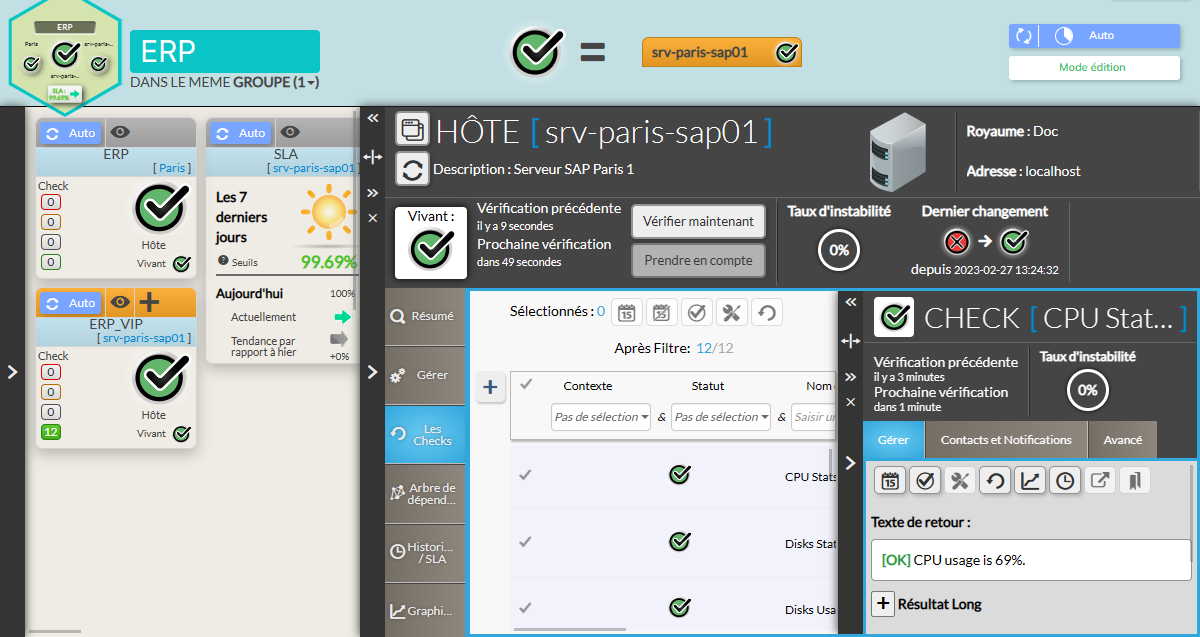Click the external link icon in check toolbar
This screenshot has width=1200, height=637.
(1100, 481)
